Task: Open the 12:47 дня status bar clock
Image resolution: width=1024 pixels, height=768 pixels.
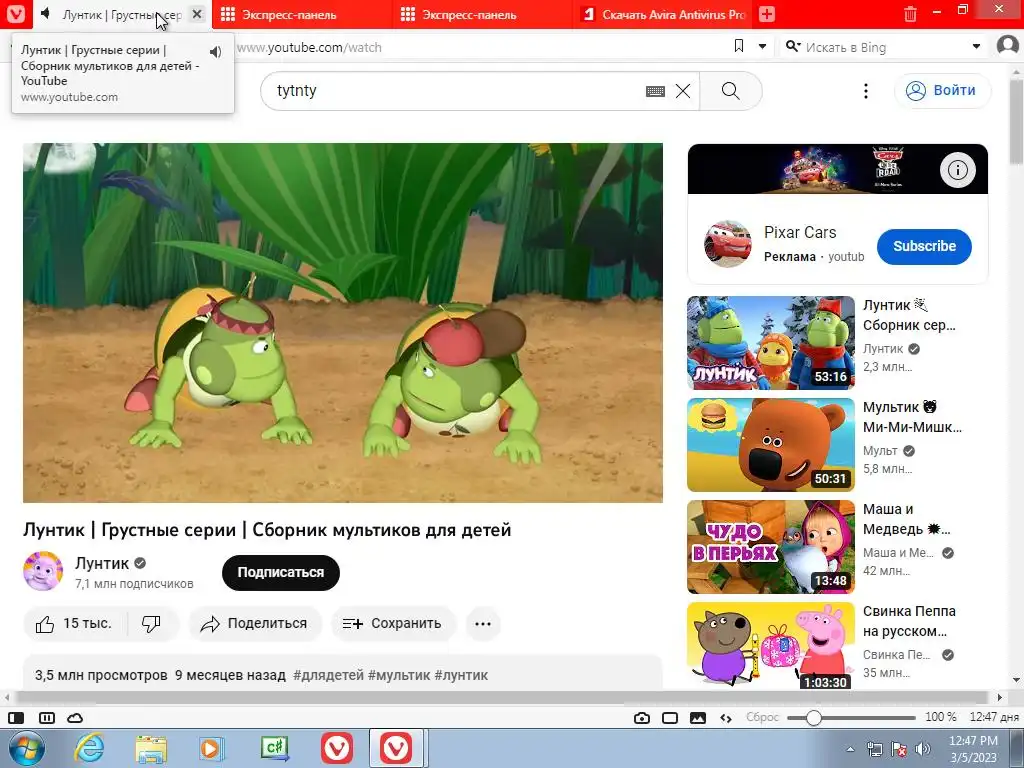Action: tap(993, 717)
